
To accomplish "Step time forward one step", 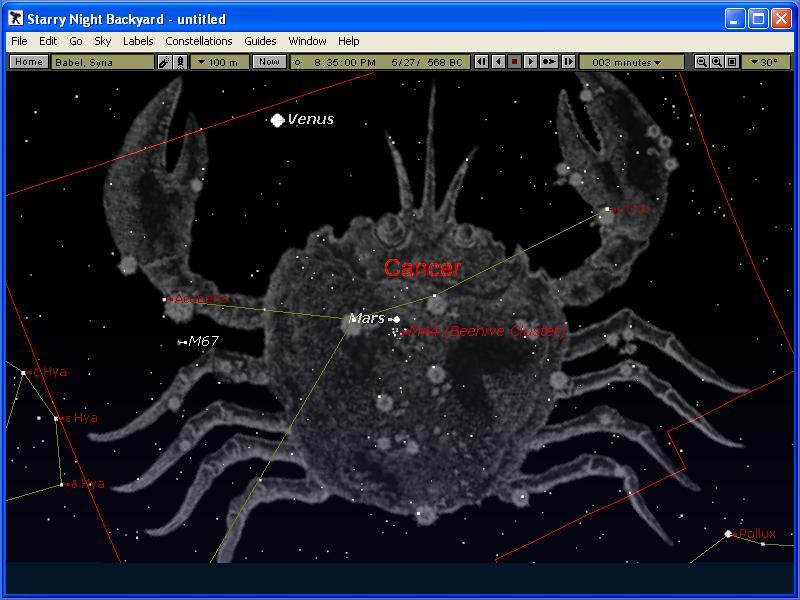I will 568,62.
